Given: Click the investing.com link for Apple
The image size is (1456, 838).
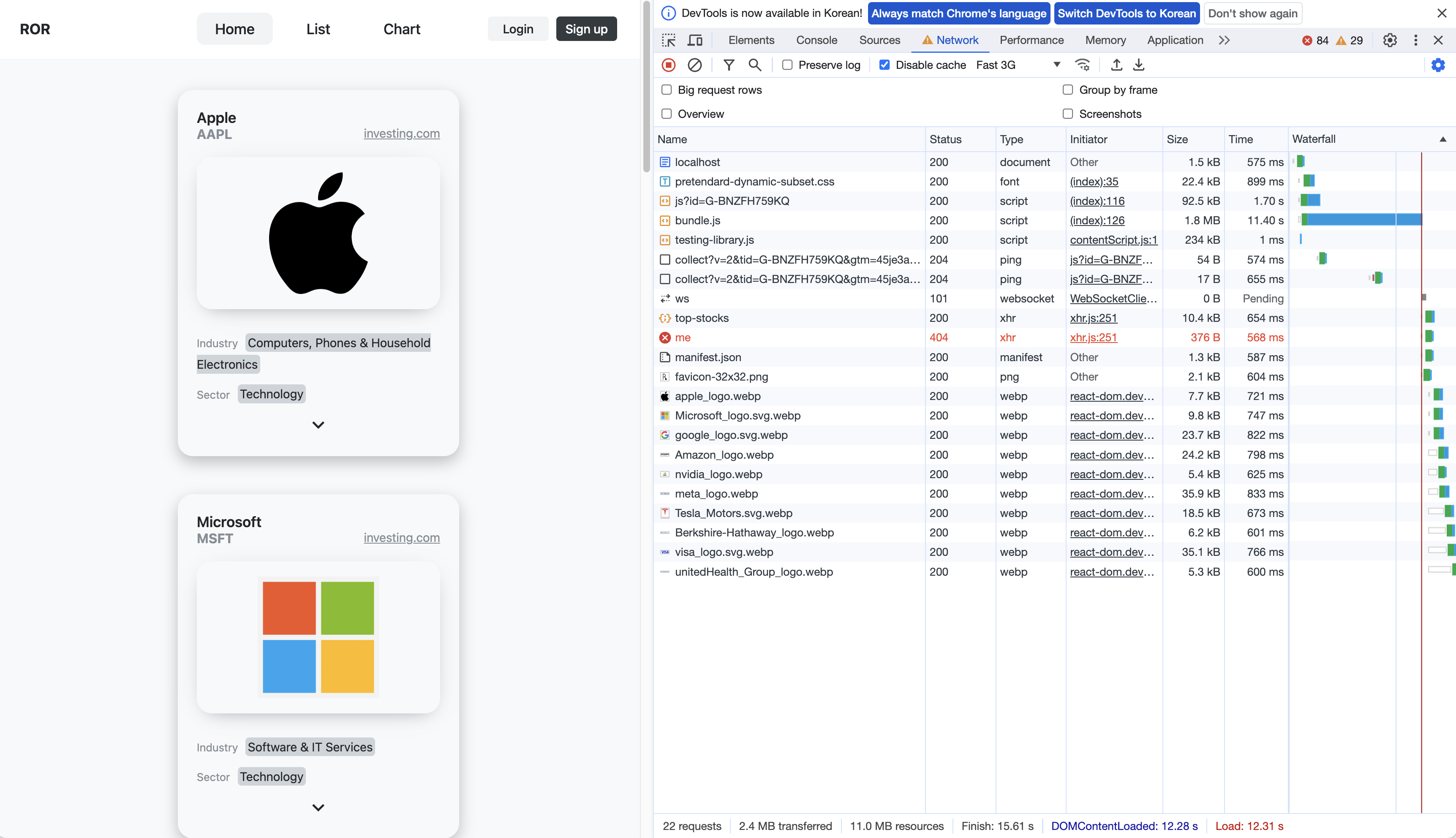Looking at the screenshot, I should tap(401, 133).
